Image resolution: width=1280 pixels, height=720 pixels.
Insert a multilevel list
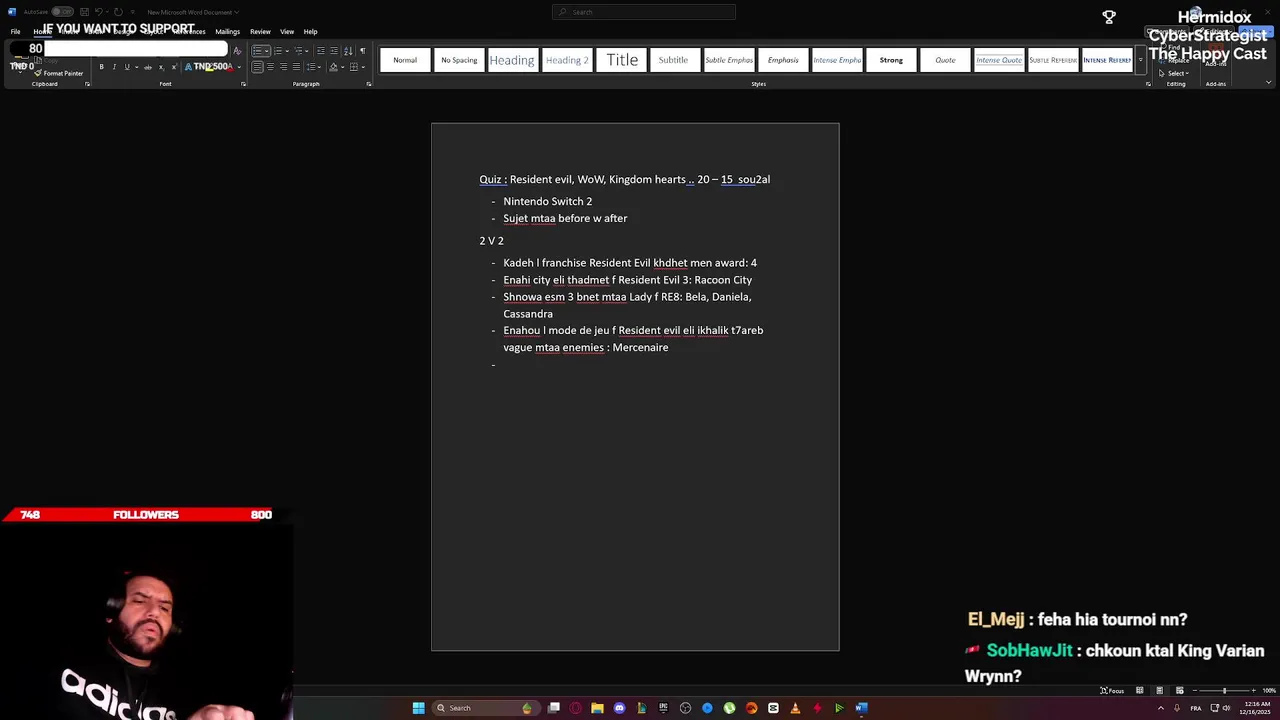coord(298,51)
